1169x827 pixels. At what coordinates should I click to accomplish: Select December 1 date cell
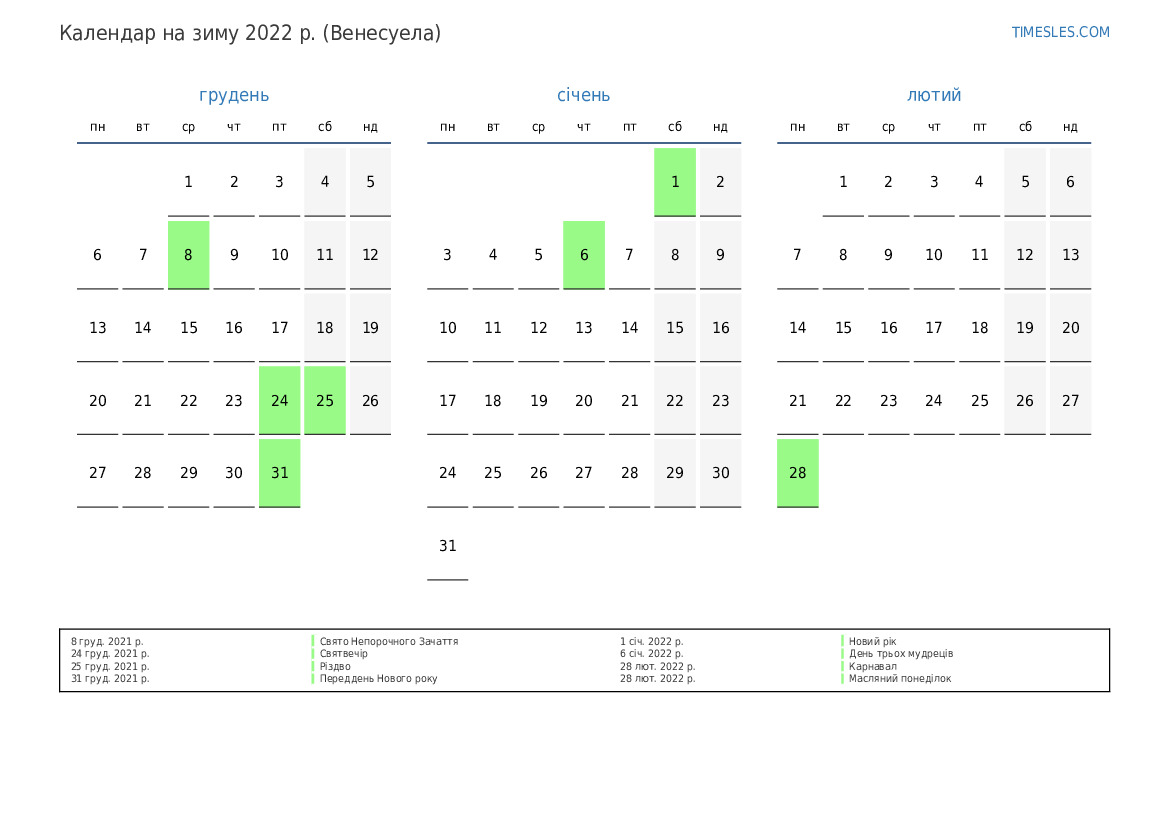coord(189,182)
